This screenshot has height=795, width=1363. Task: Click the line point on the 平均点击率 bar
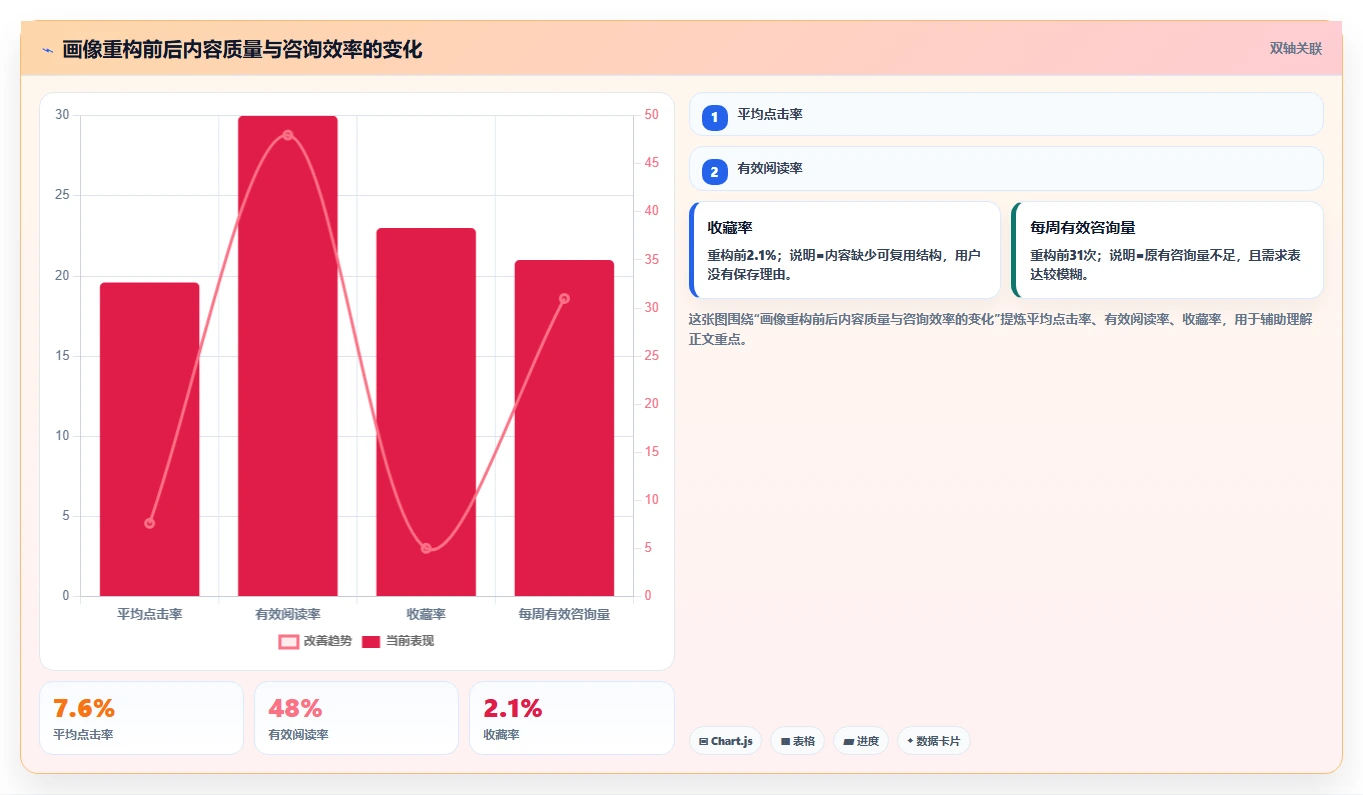[149, 523]
